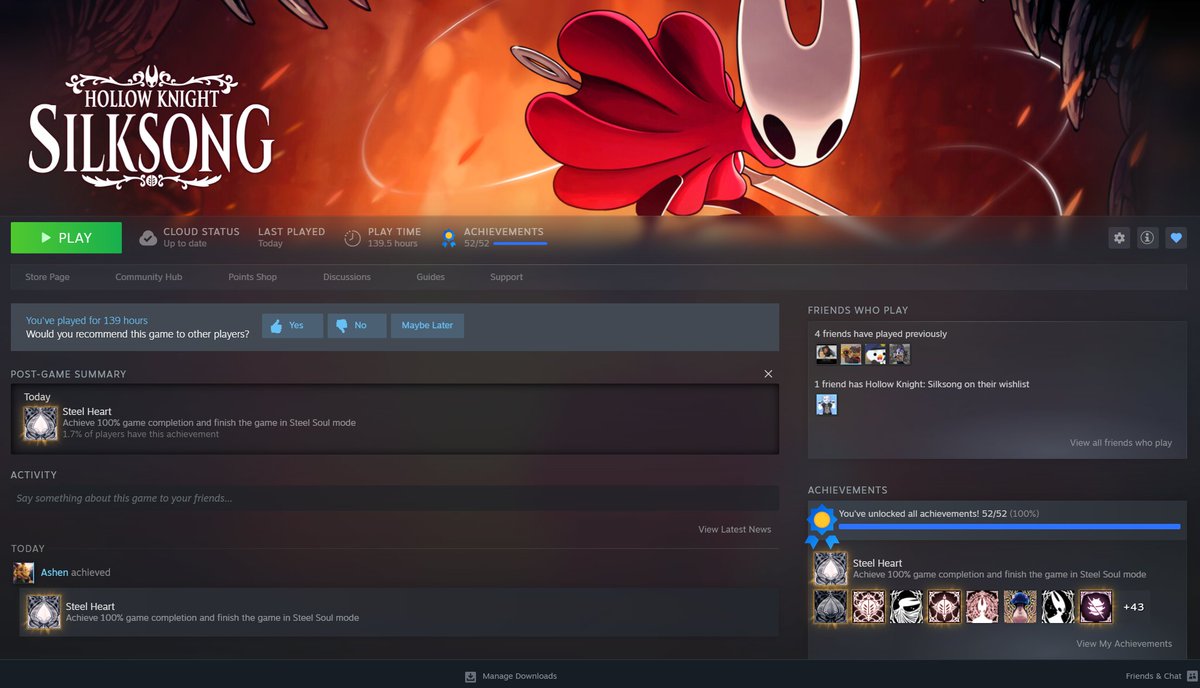Click the fourth achievement icon in the row
Image resolution: width=1200 pixels, height=688 pixels.
(945, 606)
